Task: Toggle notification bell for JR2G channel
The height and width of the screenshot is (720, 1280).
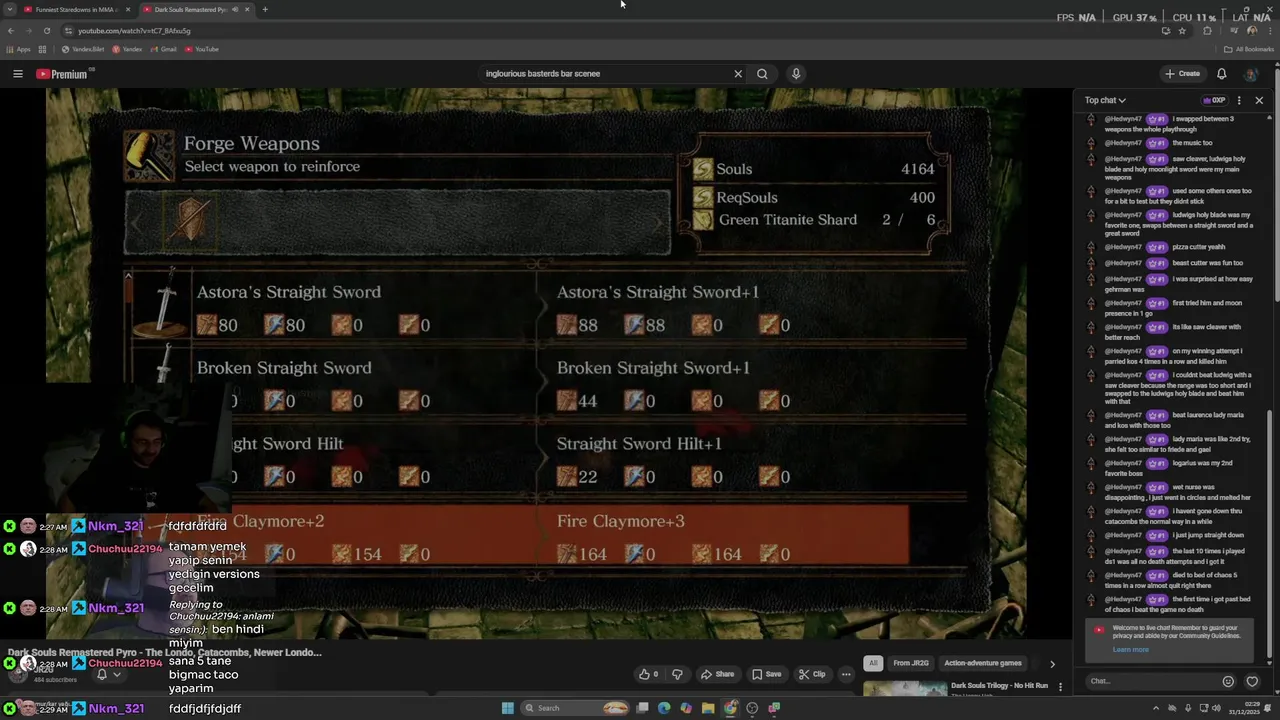Action: (x=101, y=675)
